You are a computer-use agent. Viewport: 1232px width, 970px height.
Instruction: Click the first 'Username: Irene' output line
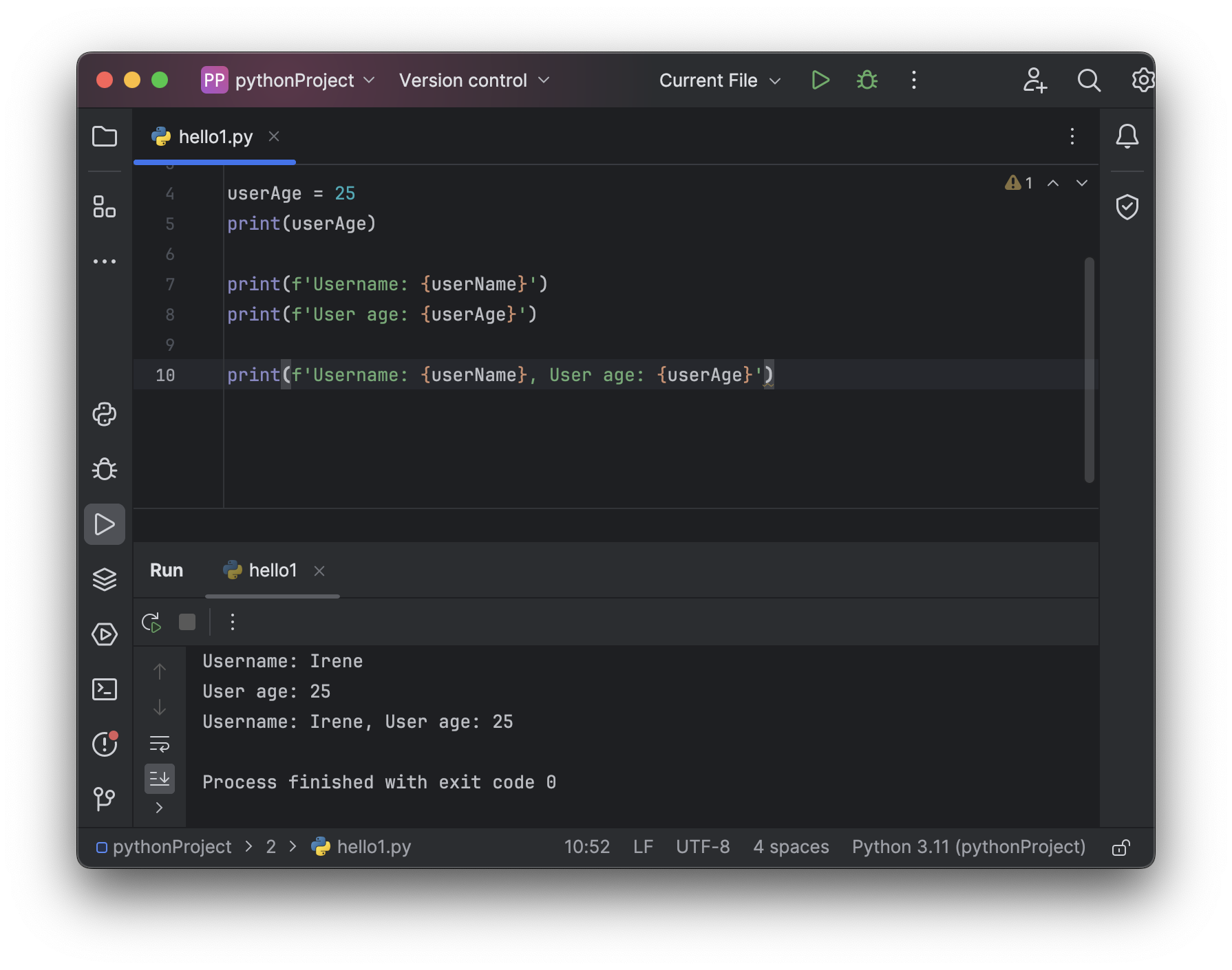click(283, 661)
